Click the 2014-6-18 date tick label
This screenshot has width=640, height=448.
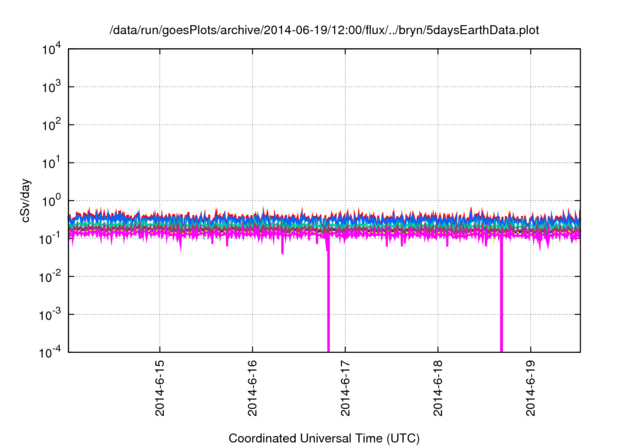[x=438, y=388]
